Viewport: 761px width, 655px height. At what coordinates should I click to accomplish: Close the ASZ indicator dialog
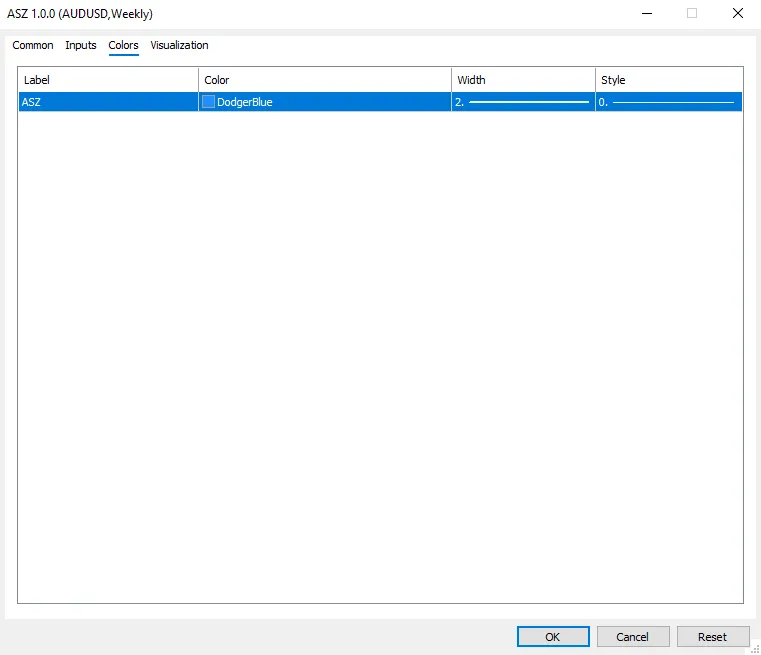coord(738,14)
